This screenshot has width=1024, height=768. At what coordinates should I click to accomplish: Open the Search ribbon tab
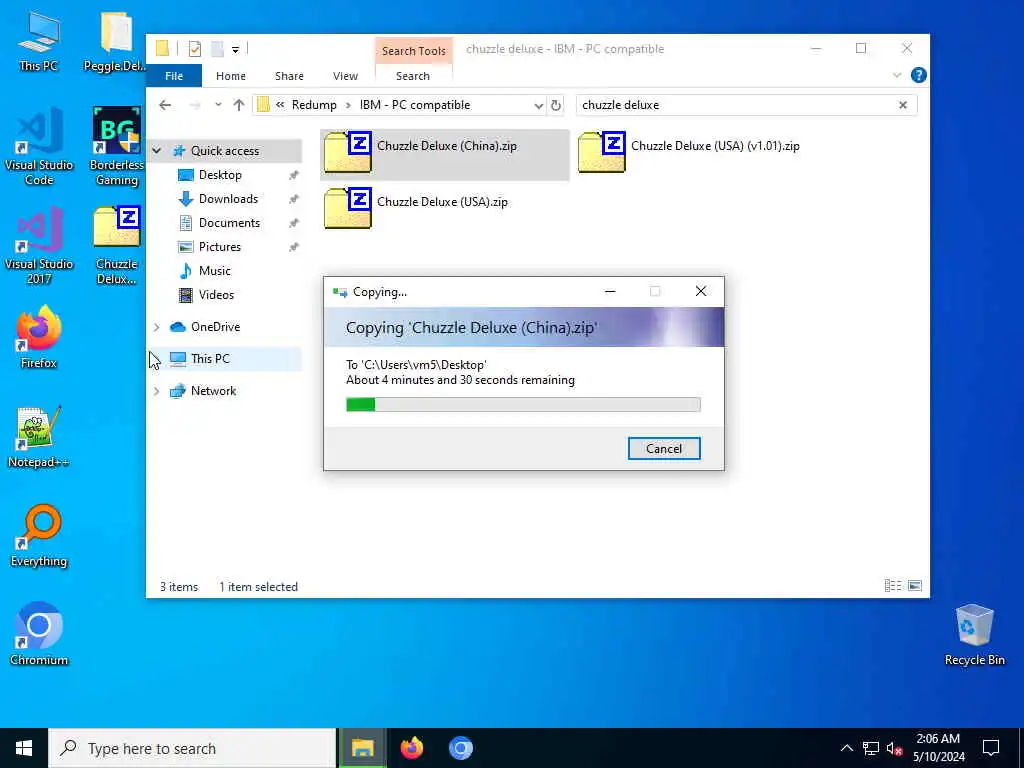pyautogui.click(x=413, y=76)
